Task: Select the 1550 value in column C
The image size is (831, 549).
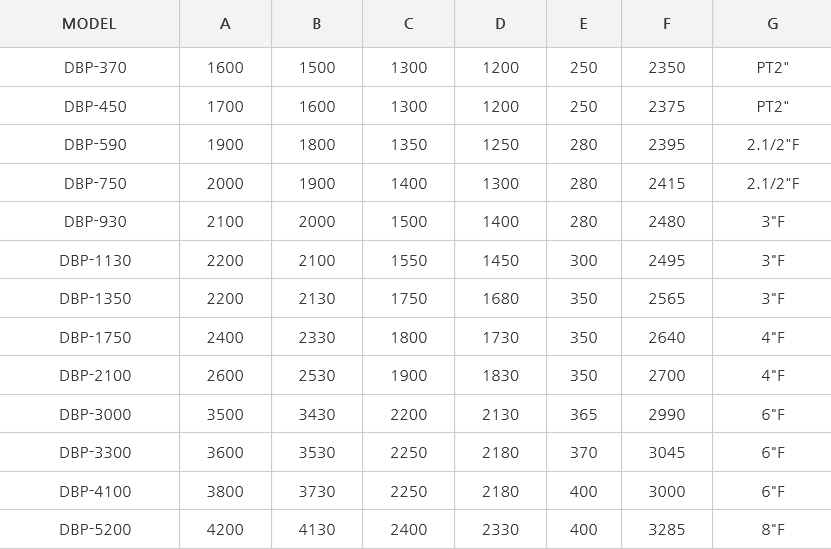Action: [409, 261]
